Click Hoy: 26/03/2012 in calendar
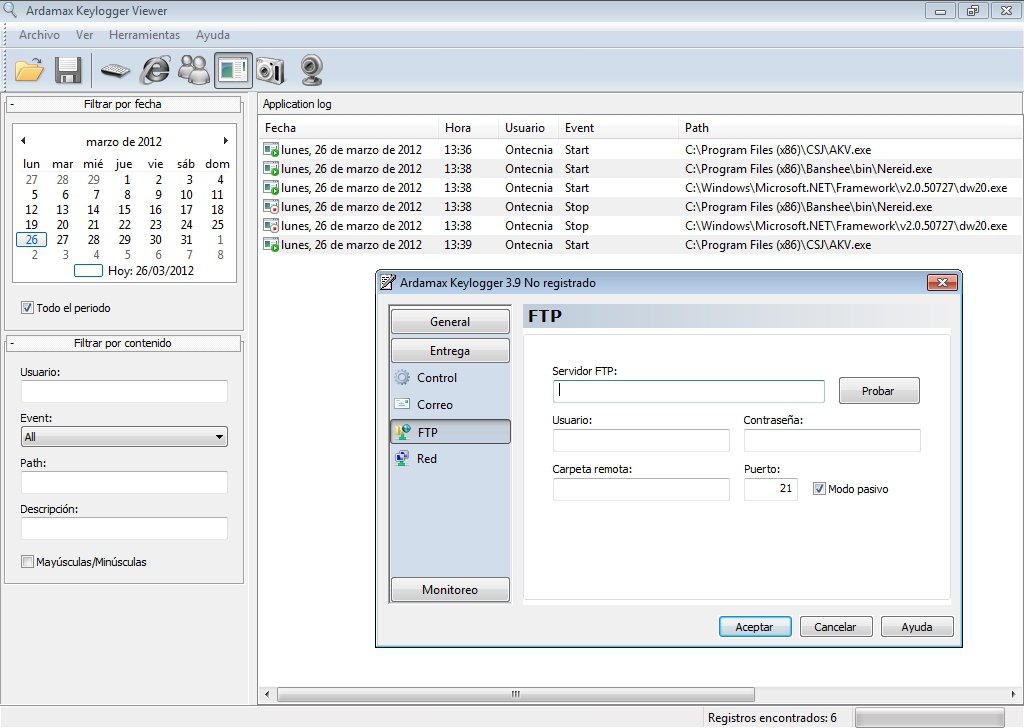Viewport: 1024px width, 728px height. tap(151, 270)
